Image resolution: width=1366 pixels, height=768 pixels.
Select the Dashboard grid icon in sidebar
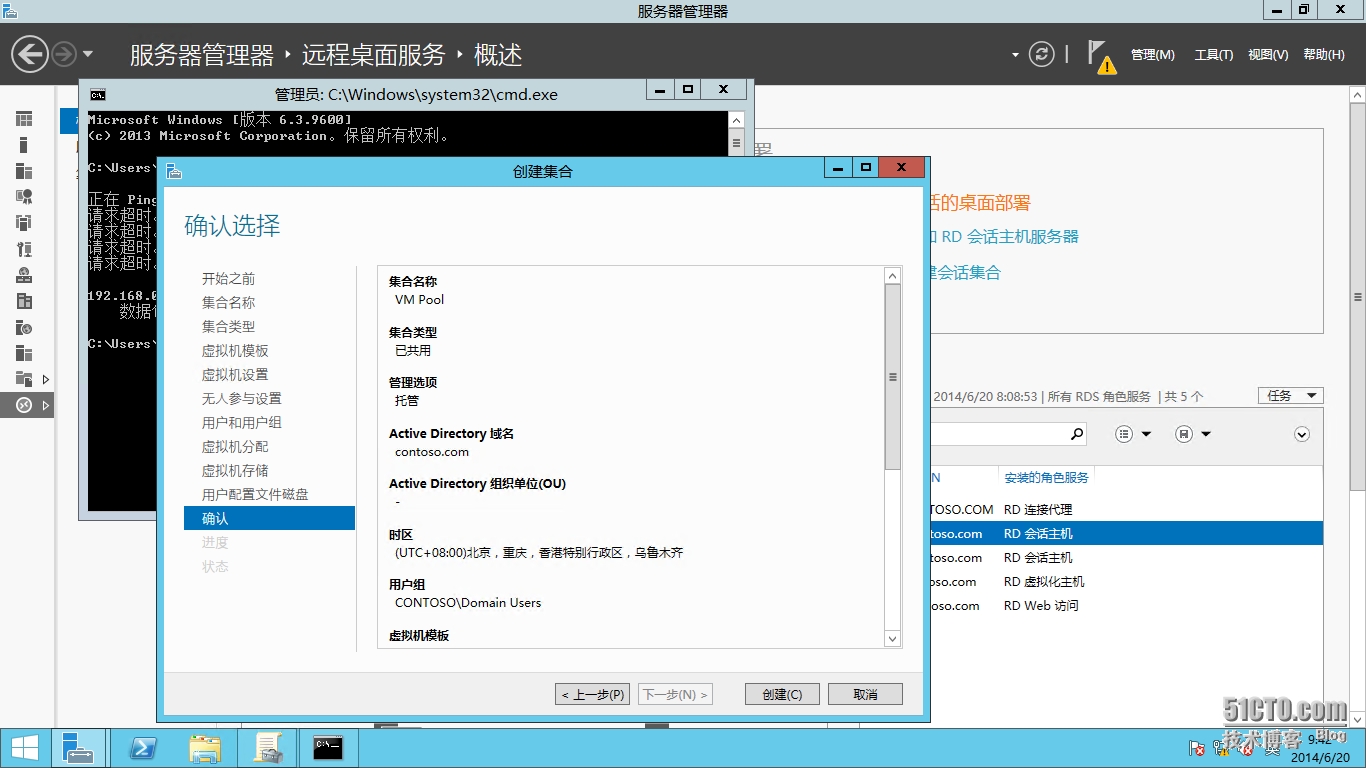click(24, 119)
